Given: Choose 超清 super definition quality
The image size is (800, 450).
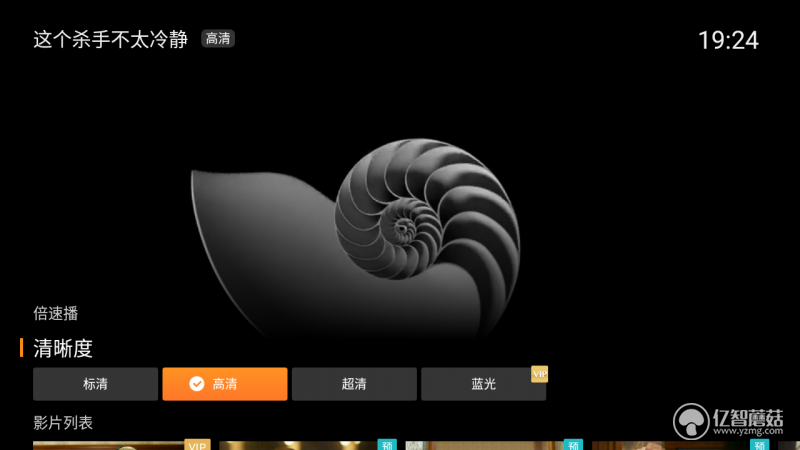Looking at the screenshot, I should coord(354,384).
